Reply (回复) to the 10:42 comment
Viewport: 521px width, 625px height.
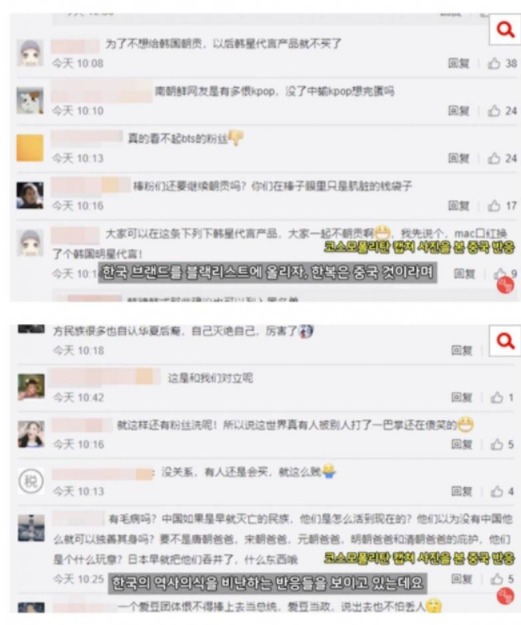pyautogui.click(x=462, y=397)
